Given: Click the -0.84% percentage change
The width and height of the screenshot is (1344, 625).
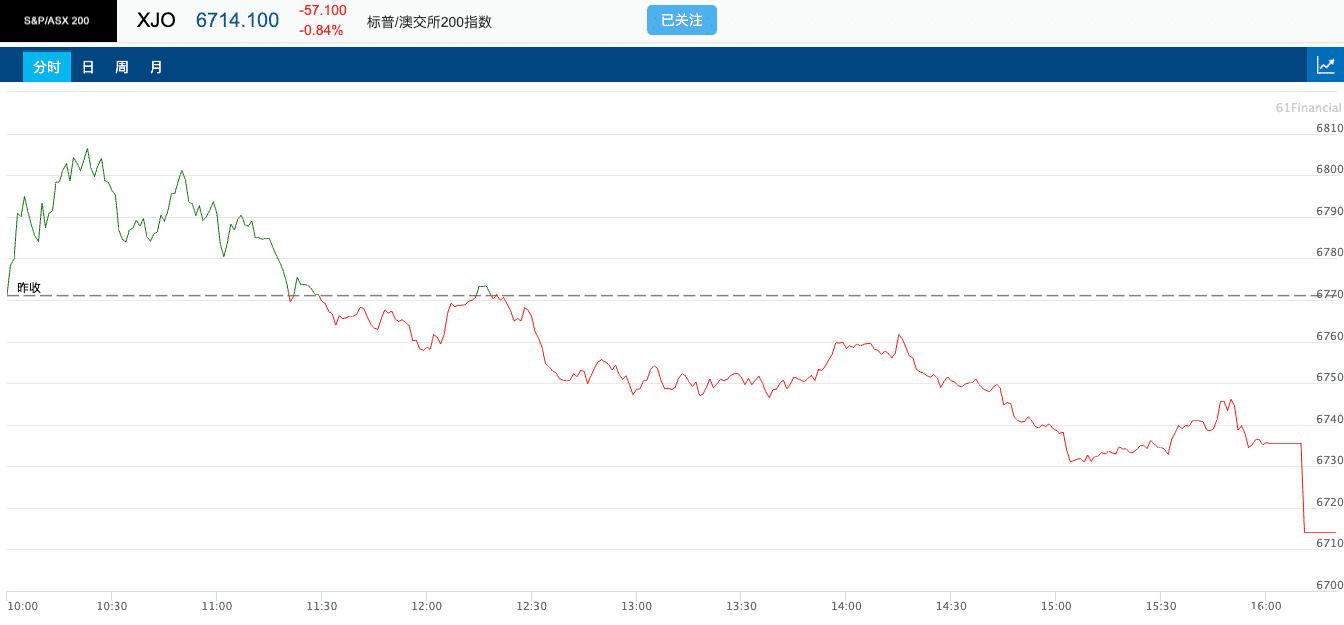Looking at the screenshot, I should (x=320, y=30).
